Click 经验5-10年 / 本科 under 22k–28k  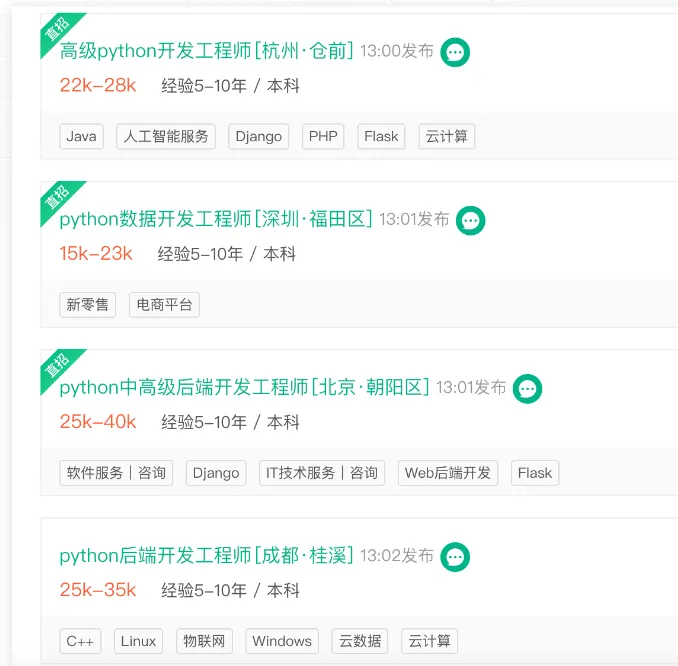(230, 86)
